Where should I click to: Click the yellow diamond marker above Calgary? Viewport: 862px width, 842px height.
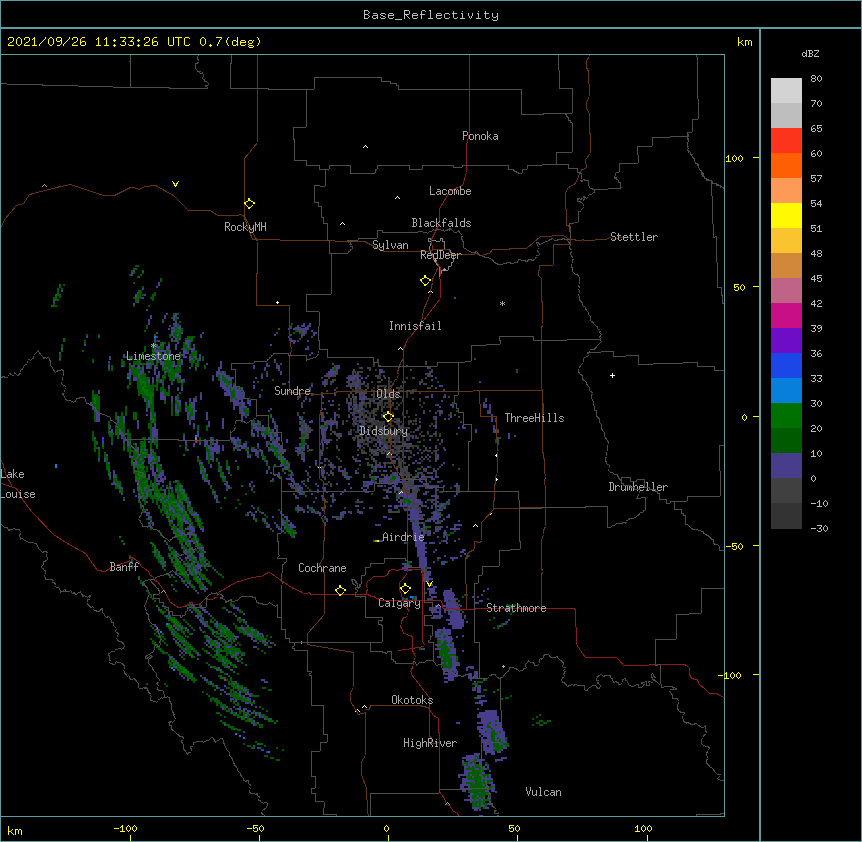(x=405, y=589)
